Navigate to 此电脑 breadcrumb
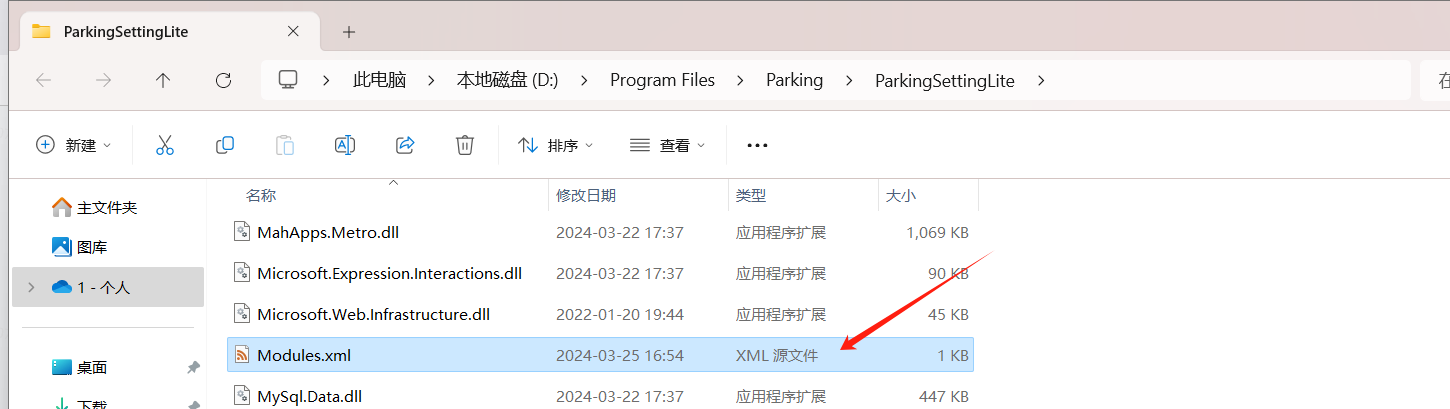The image size is (1450, 409). point(379,81)
